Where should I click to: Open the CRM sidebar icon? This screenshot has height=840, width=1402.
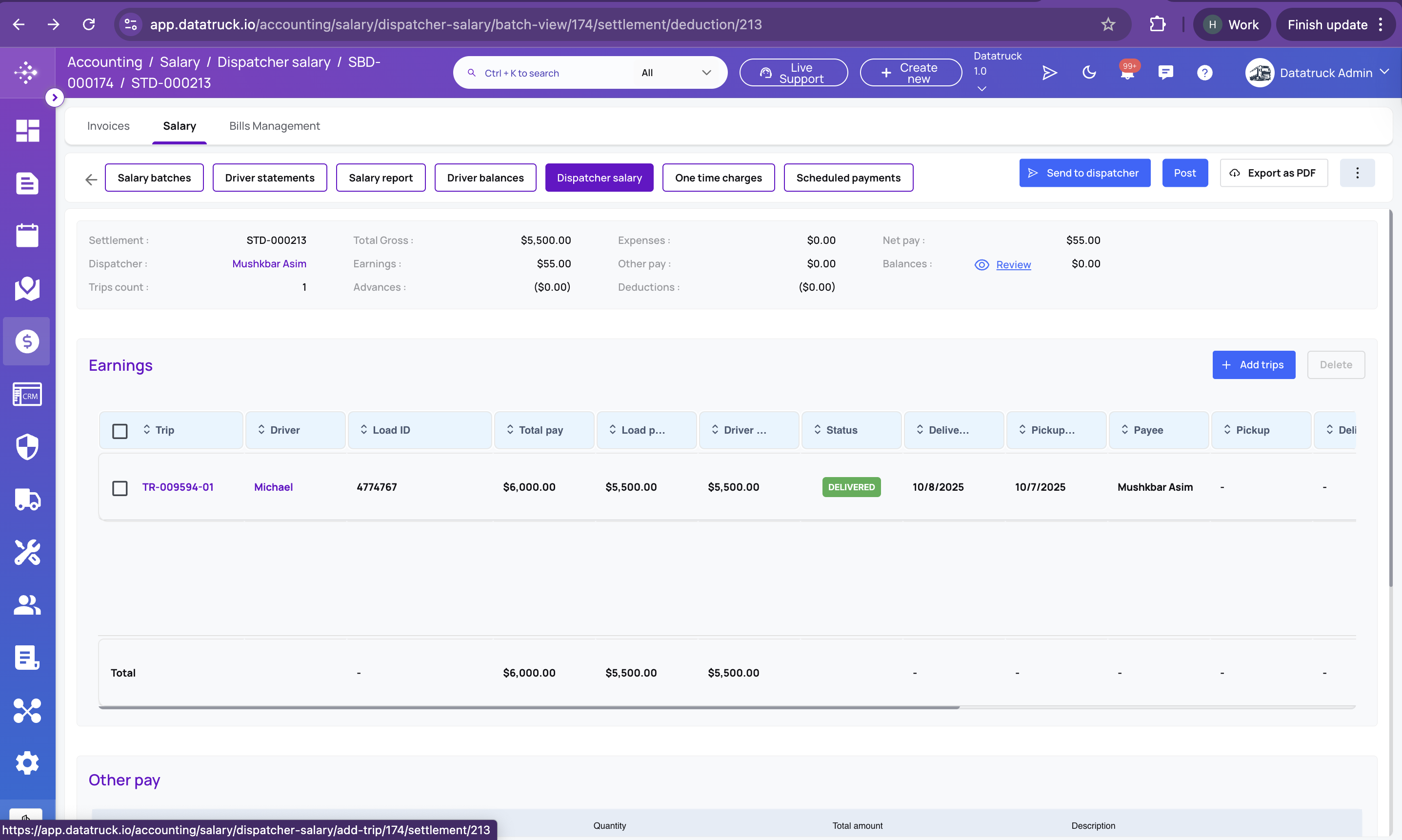tap(27, 395)
